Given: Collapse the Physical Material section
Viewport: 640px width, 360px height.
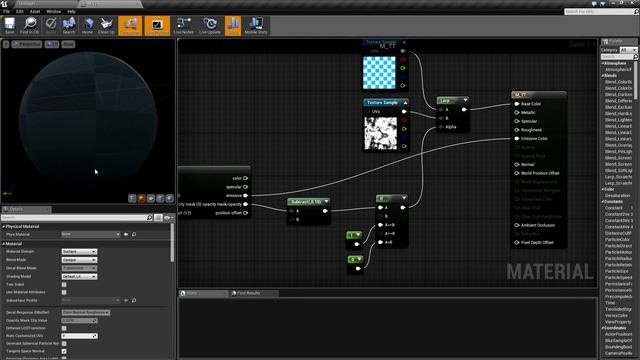Looking at the screenshot, I should [x=3, y=227].
